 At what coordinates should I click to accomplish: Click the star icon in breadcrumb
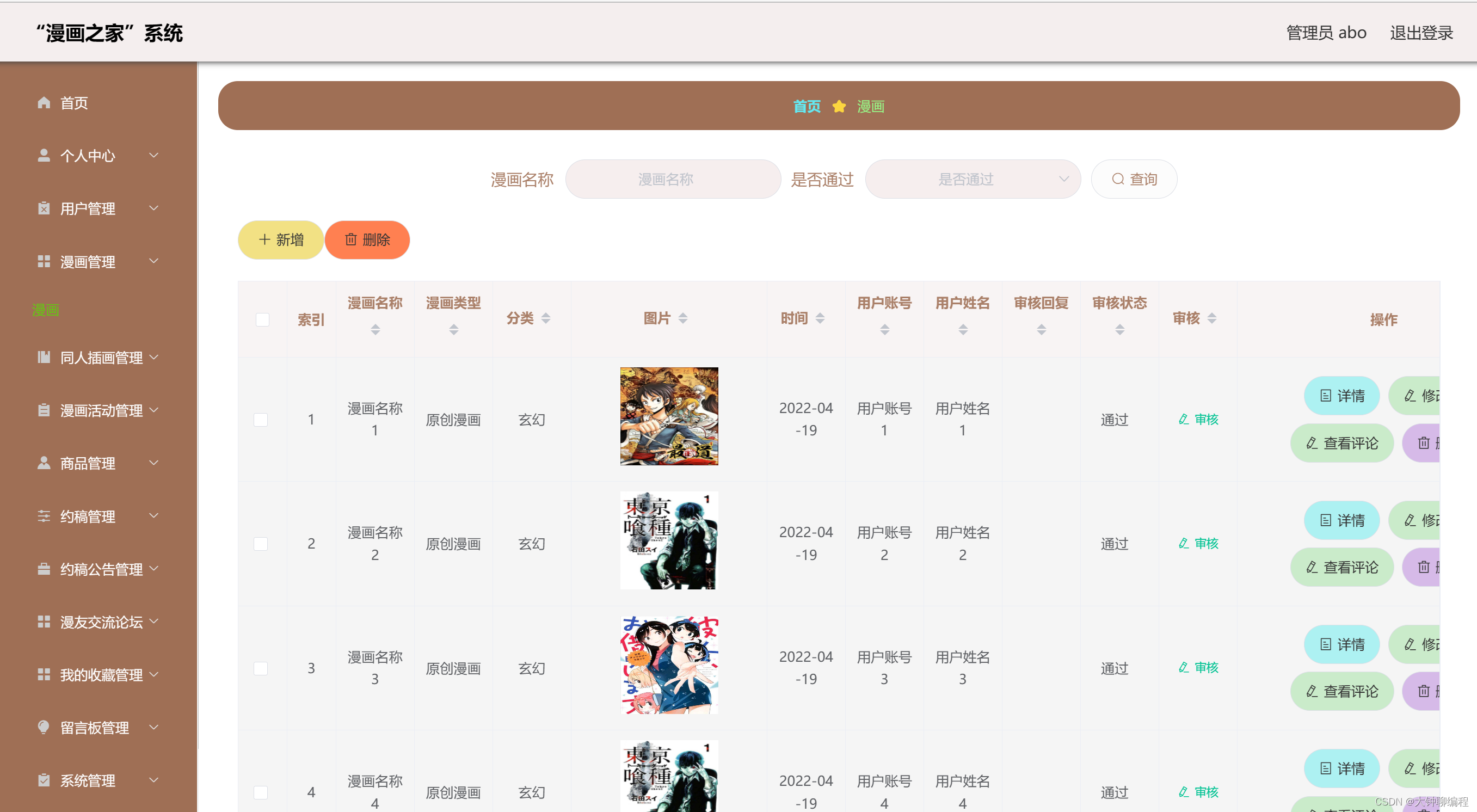pyautogui.click(x=838, y=107)
